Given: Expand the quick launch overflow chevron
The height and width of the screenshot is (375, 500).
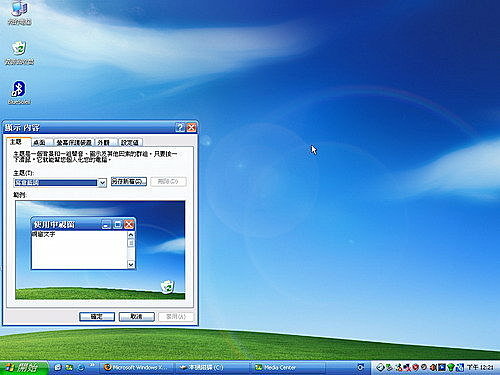Looking at the screenshot, I should coord(92,365).
